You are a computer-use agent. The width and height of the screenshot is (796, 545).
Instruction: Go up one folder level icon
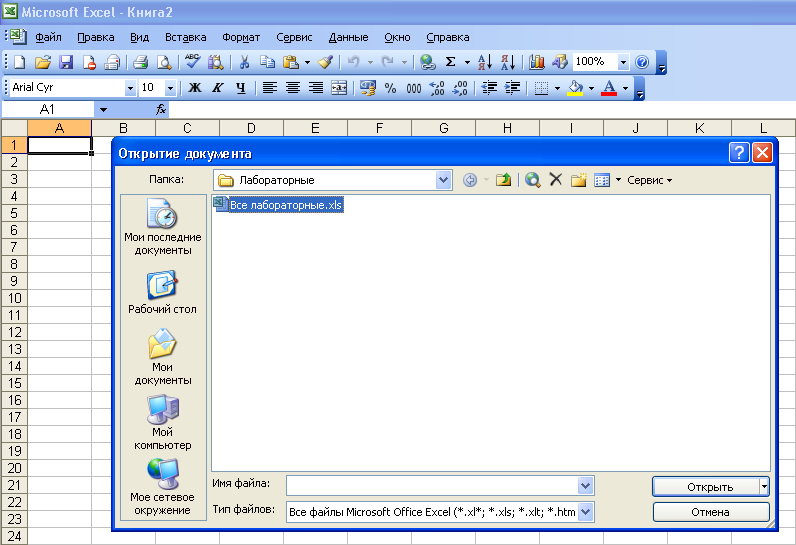pos(503,180)
